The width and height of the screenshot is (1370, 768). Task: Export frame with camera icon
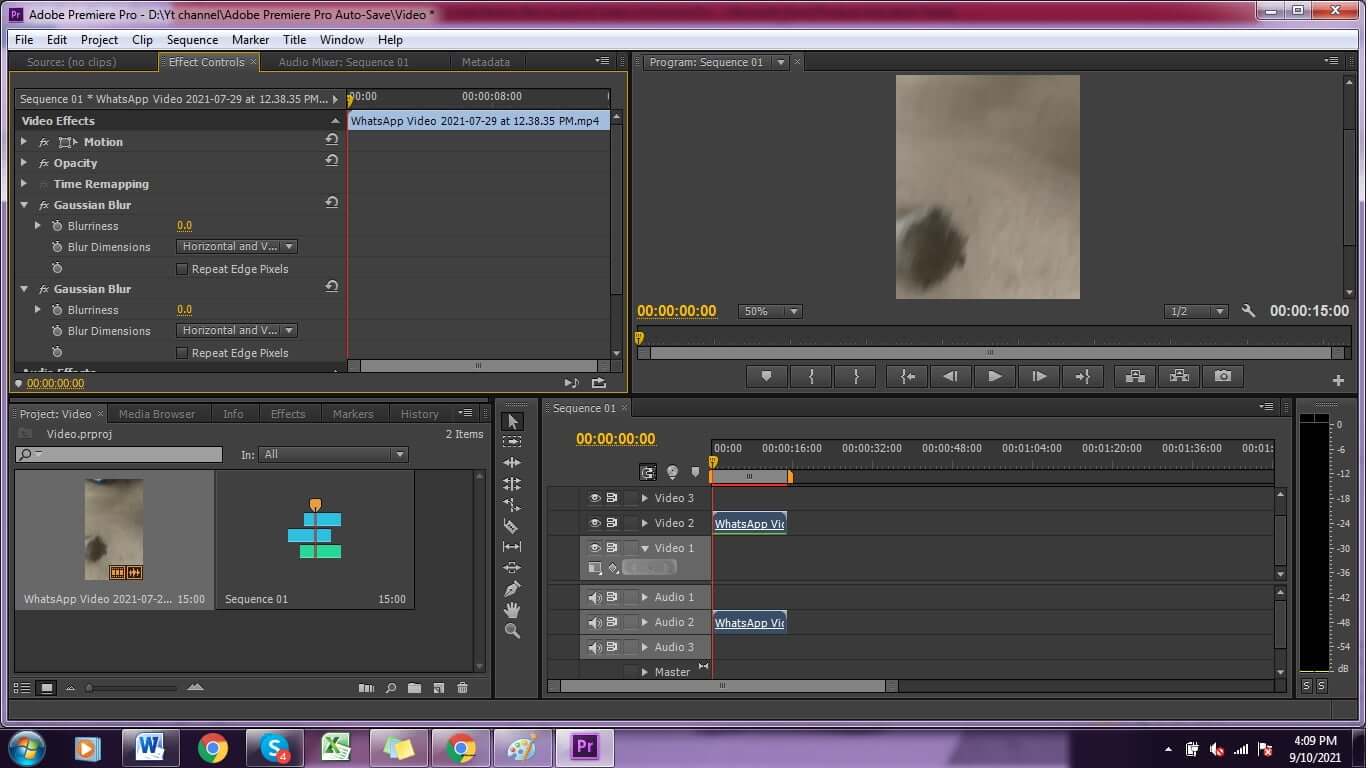coord(1223,376)
